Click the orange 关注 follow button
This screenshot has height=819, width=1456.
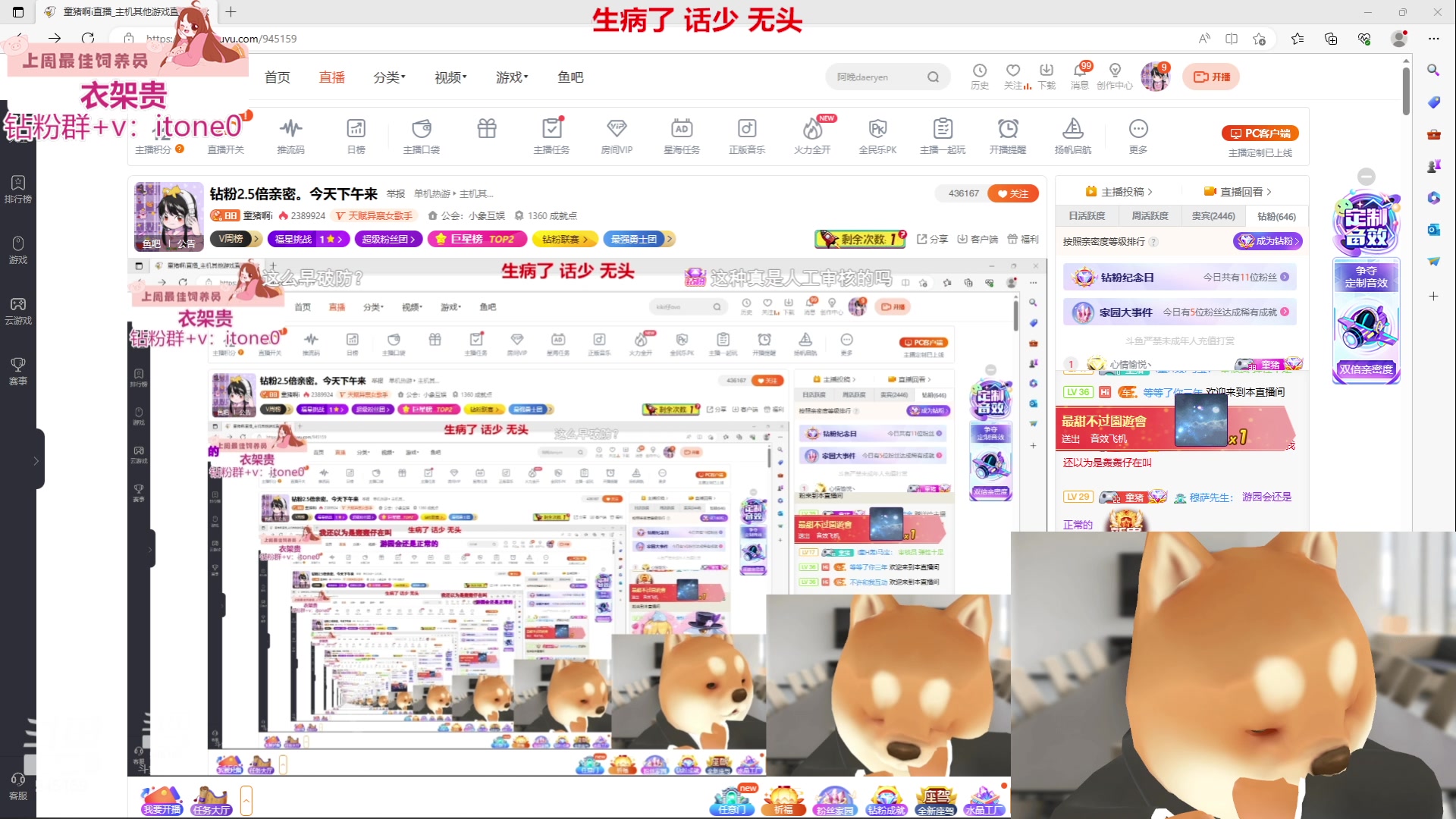(1013, 193)
